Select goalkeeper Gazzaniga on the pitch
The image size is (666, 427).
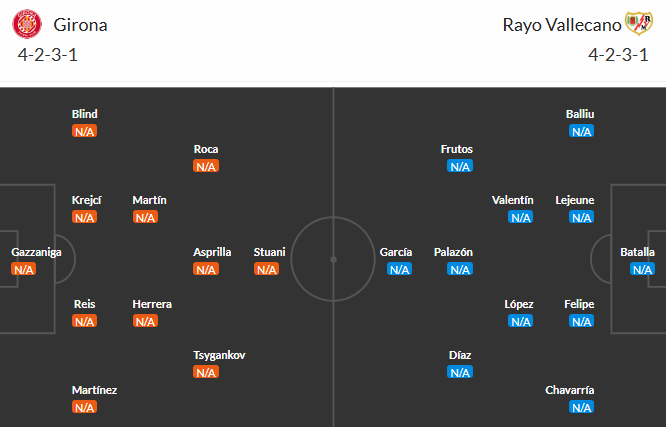(36, 252)
